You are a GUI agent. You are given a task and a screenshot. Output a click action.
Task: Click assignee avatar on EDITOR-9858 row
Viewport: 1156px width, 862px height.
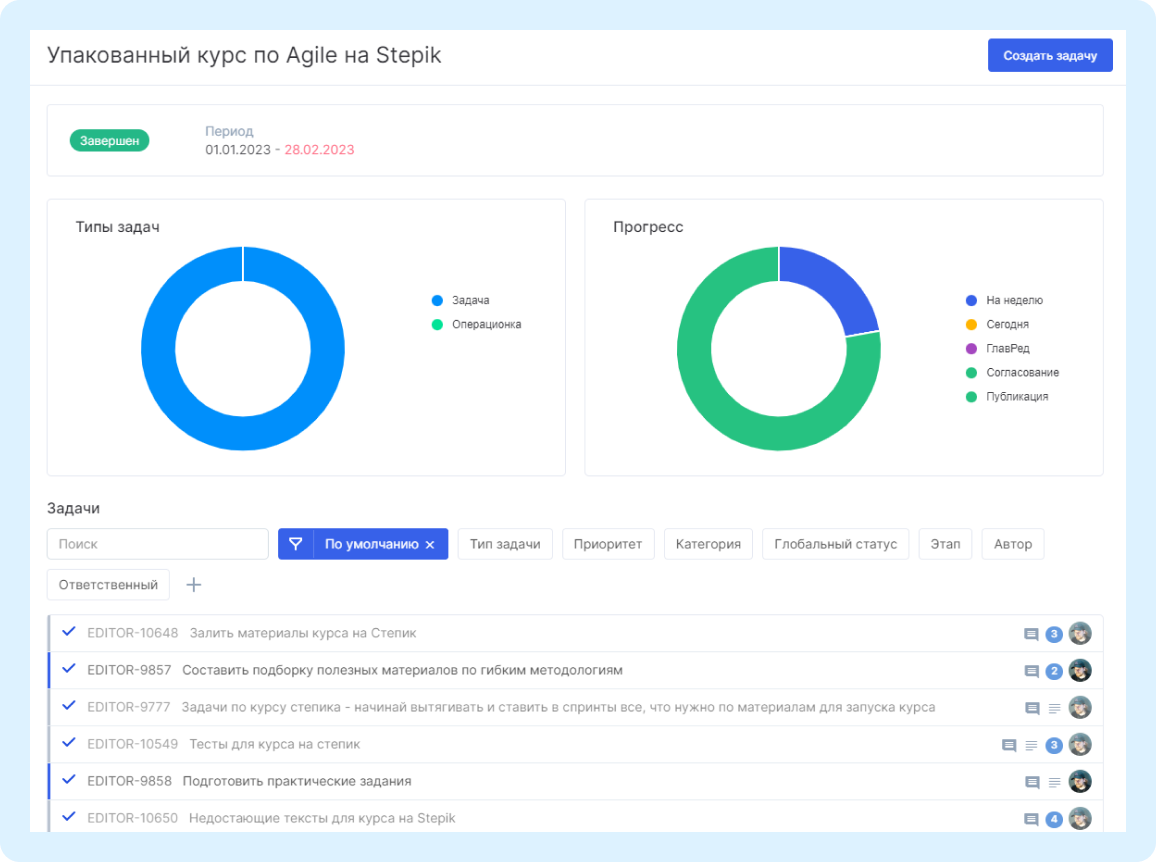[x=1080, y=781]
